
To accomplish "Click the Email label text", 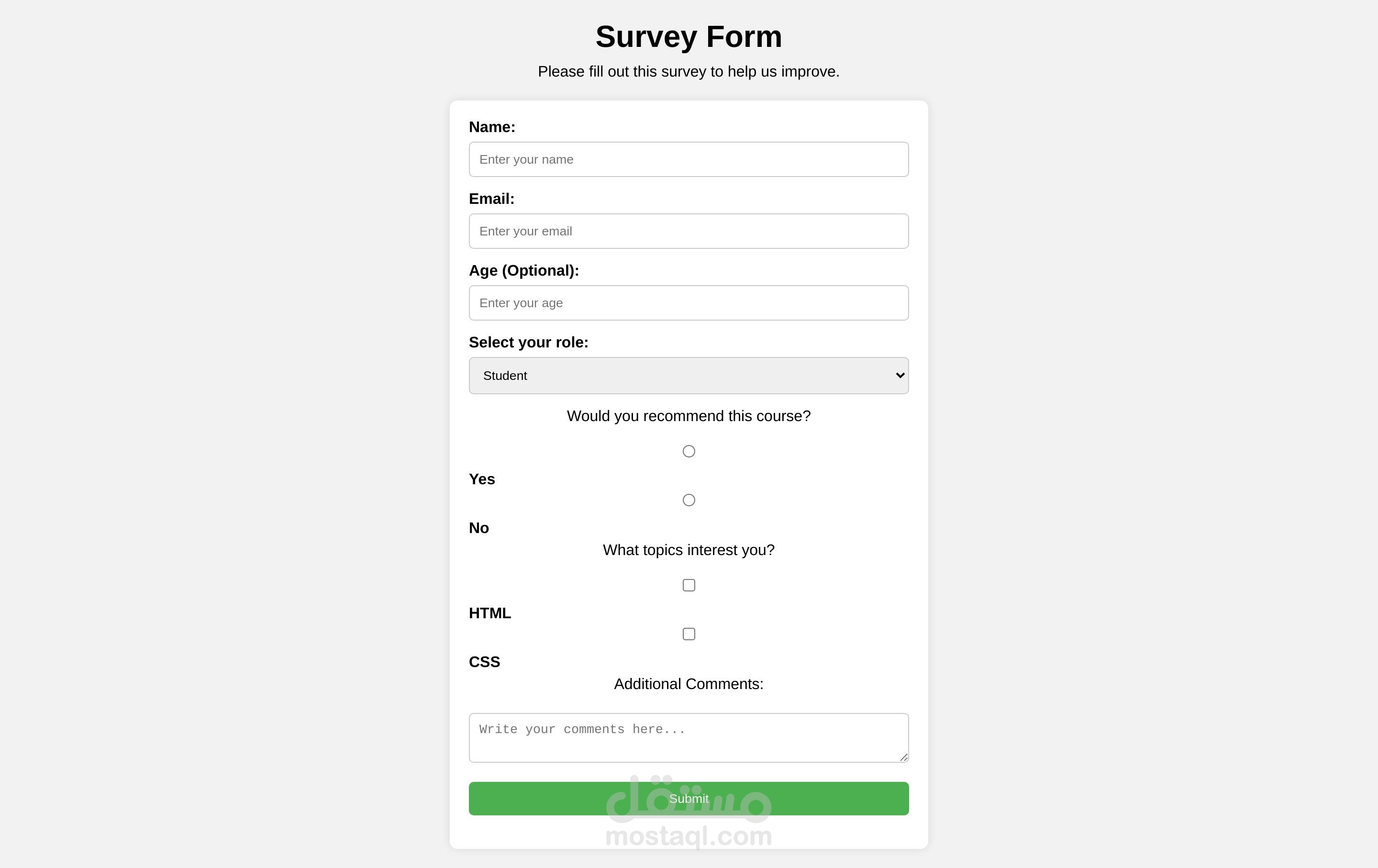I will click(491, 199).
